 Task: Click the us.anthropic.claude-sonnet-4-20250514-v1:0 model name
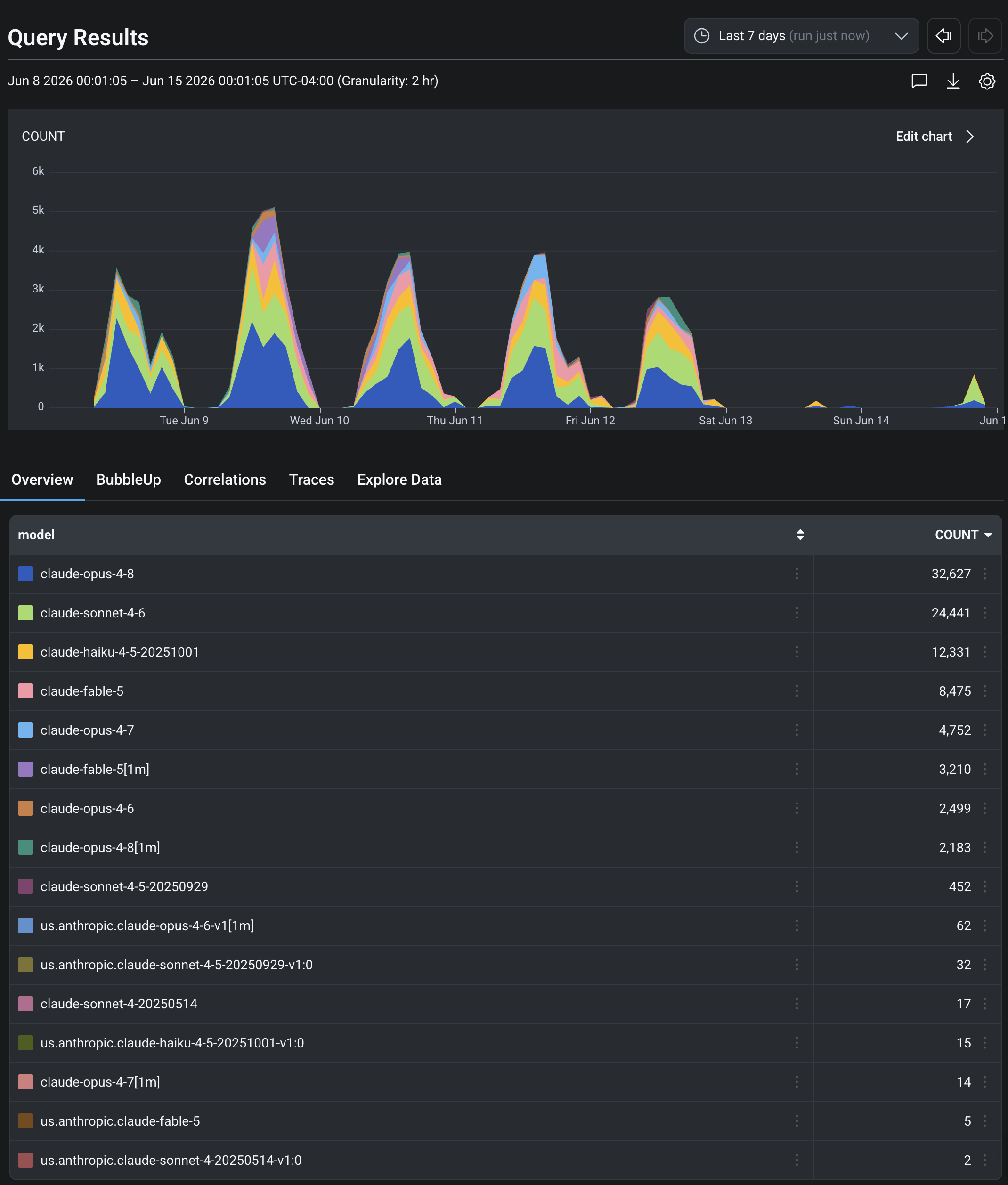point(171,1161)
